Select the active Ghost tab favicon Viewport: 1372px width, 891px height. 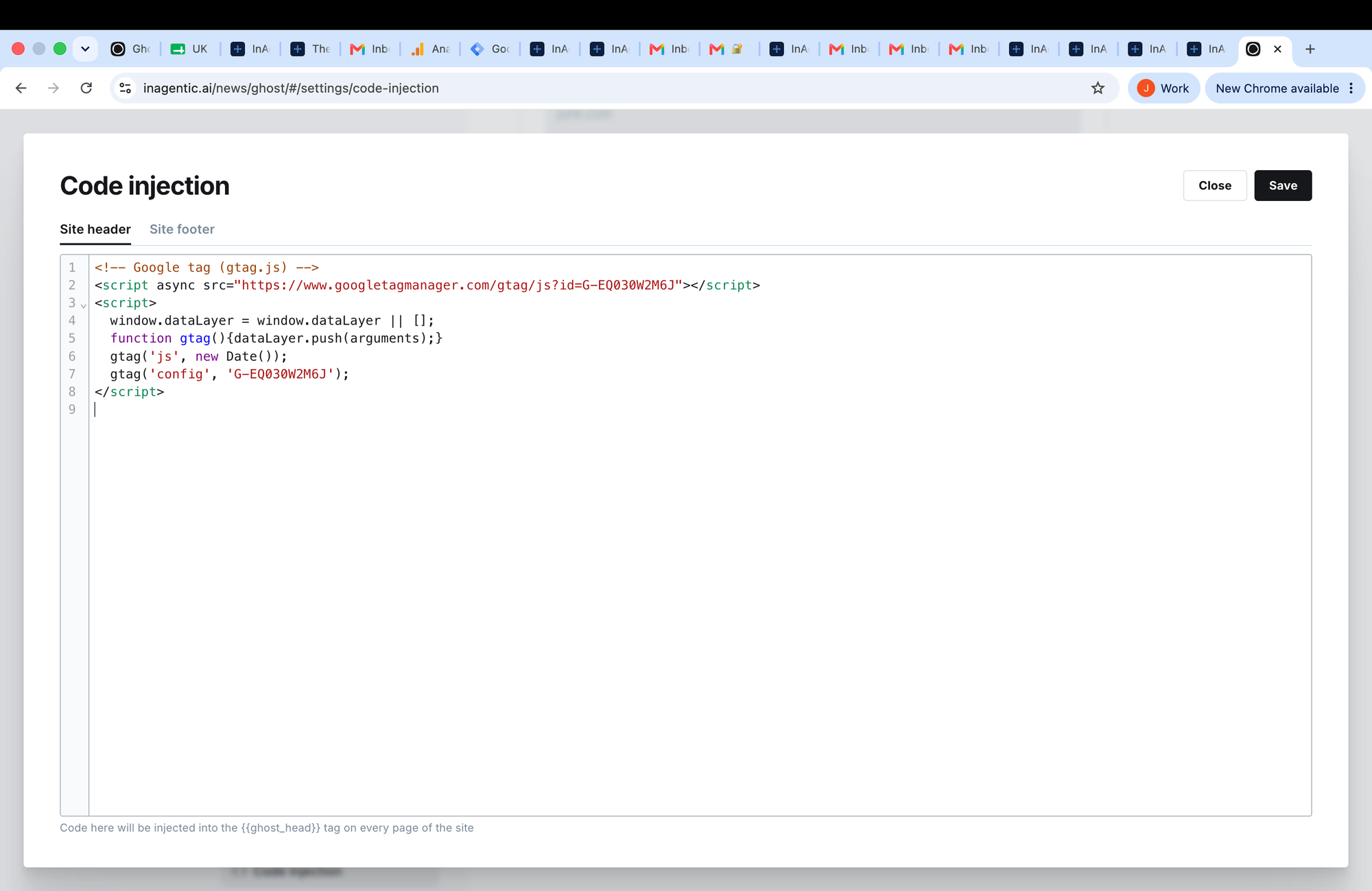click(1253, 49)
